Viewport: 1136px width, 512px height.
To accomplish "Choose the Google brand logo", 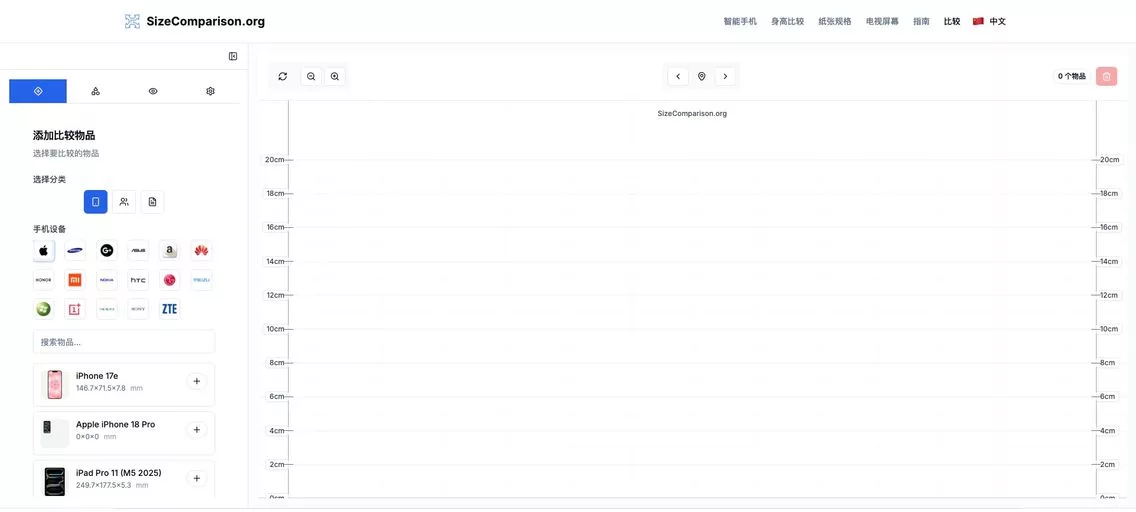I will point(106,251).
